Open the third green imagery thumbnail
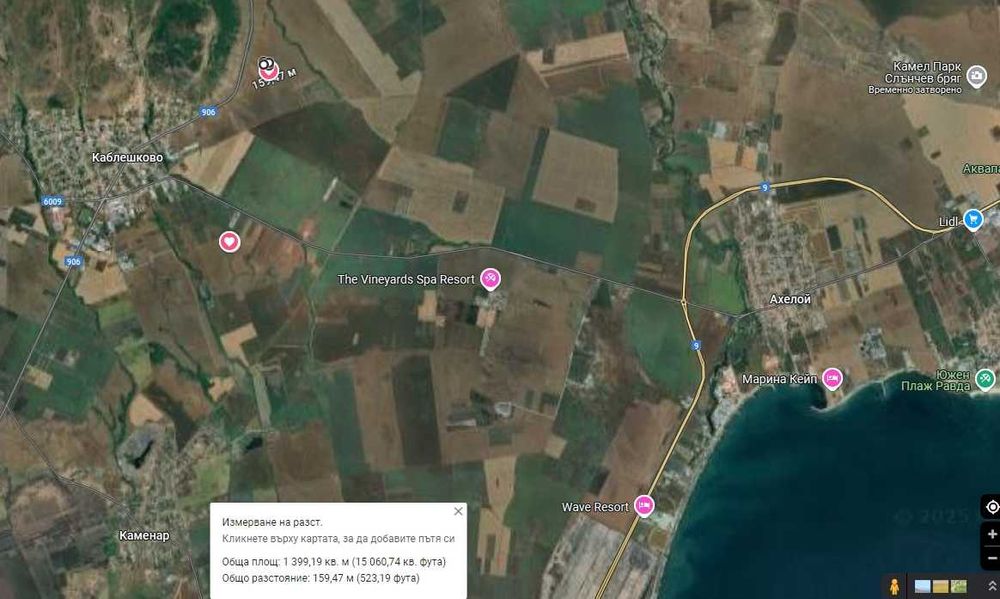 (959, 586)
